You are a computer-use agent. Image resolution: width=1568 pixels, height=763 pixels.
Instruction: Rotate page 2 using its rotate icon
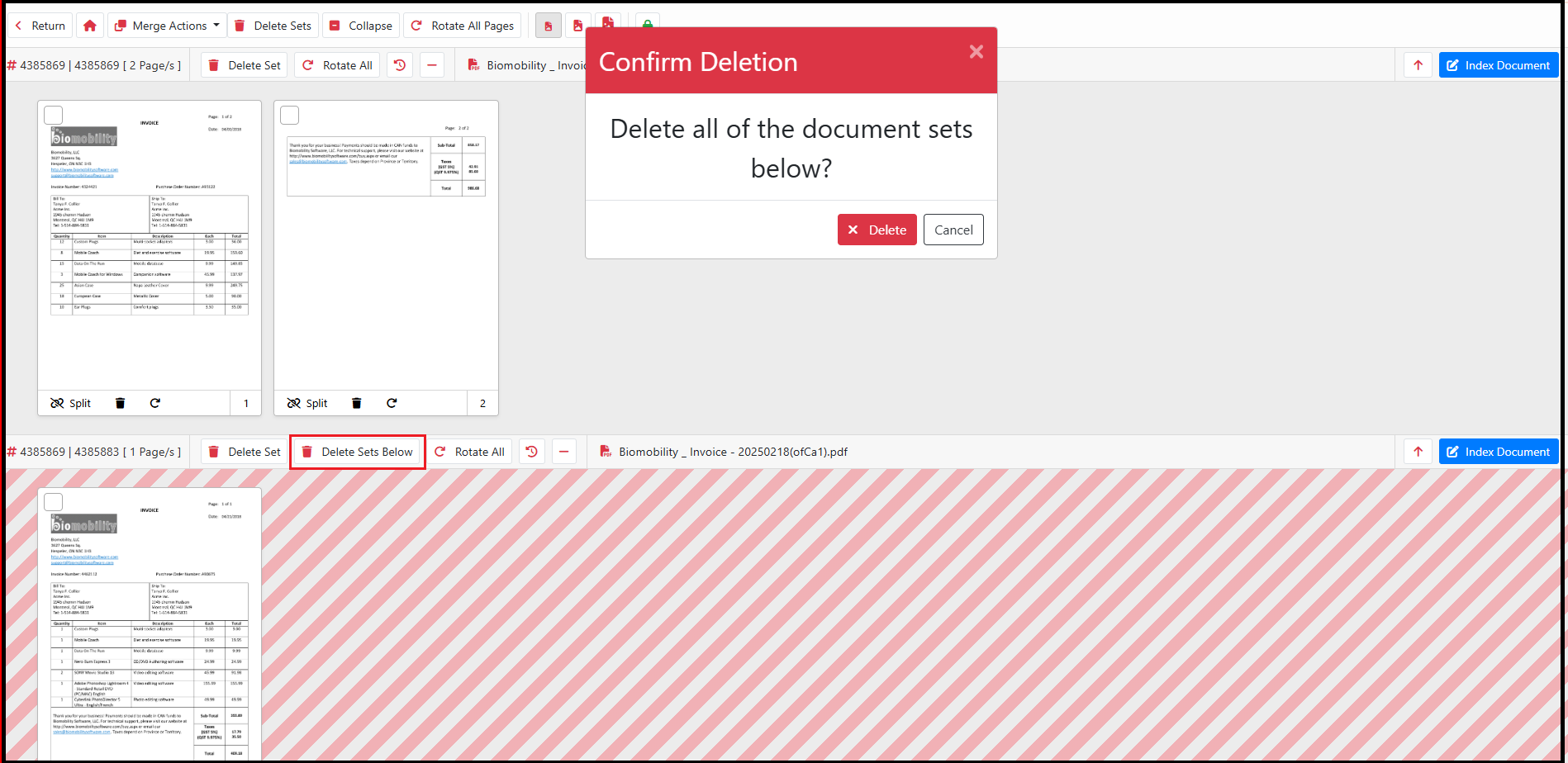(x=392, y=403)
